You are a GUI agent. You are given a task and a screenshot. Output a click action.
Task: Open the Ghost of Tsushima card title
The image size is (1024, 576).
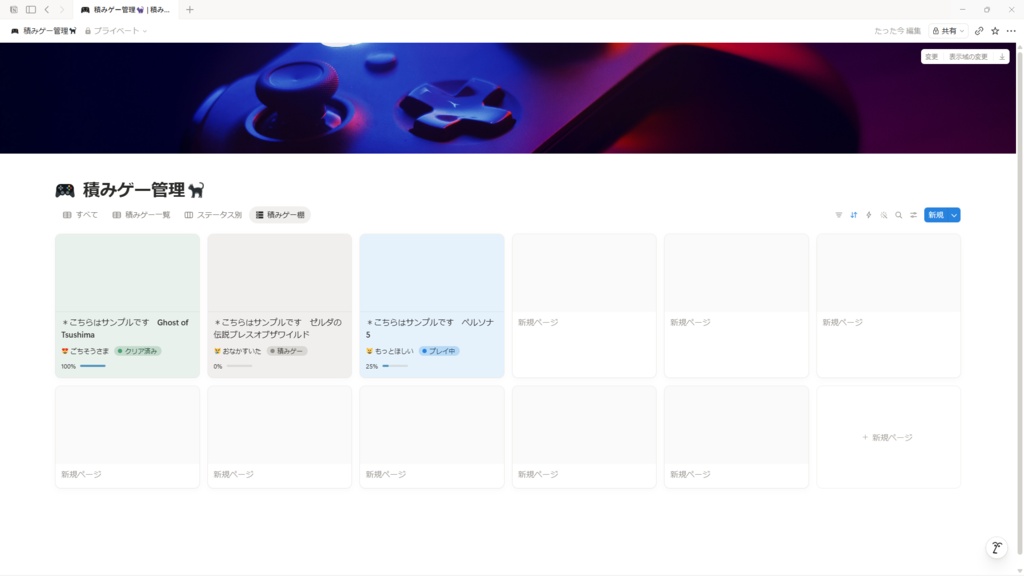pos(125,328)
